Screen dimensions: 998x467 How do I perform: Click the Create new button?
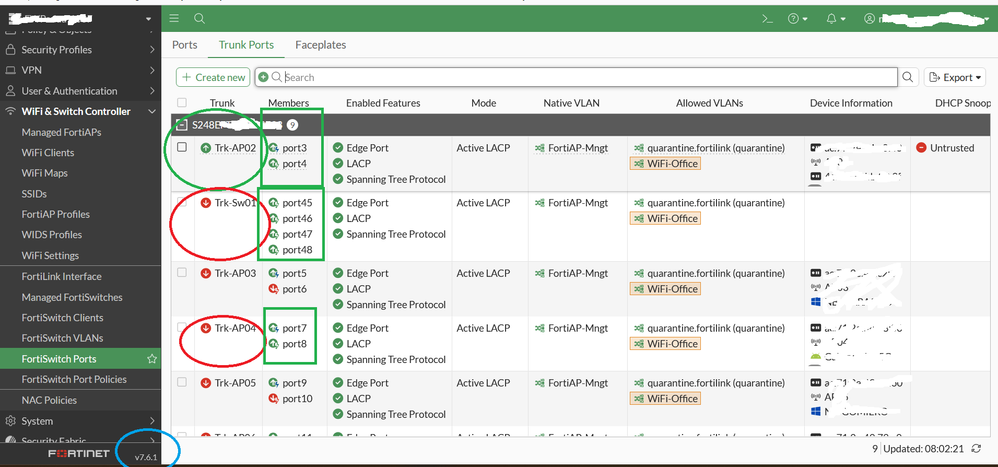[x=213, y=77]
